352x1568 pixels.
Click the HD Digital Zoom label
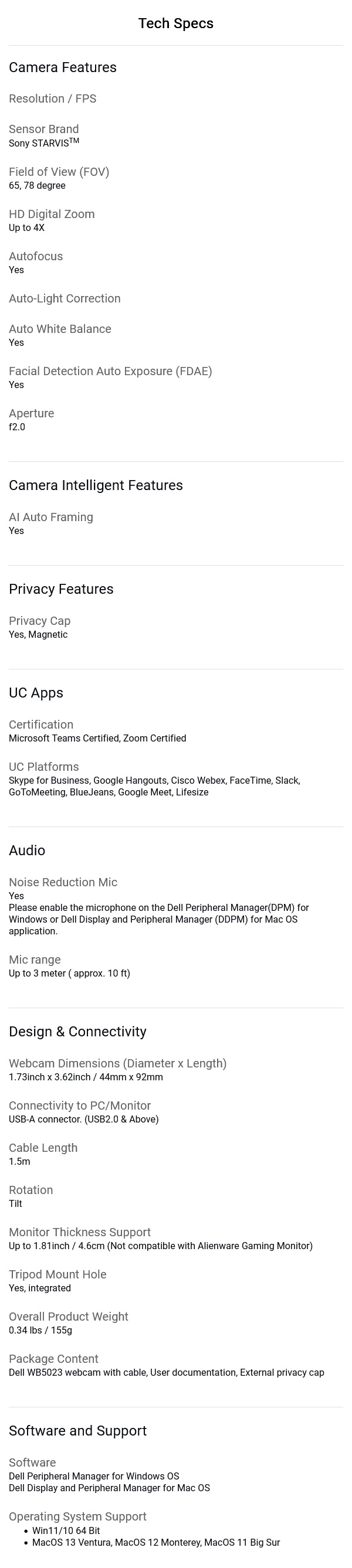(x=52, y=213)
